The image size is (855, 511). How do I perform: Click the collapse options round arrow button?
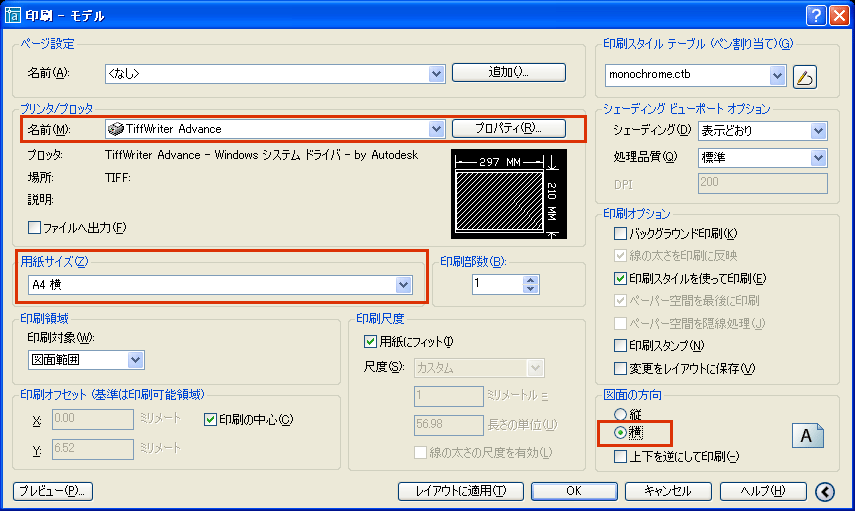click(825, 492)
